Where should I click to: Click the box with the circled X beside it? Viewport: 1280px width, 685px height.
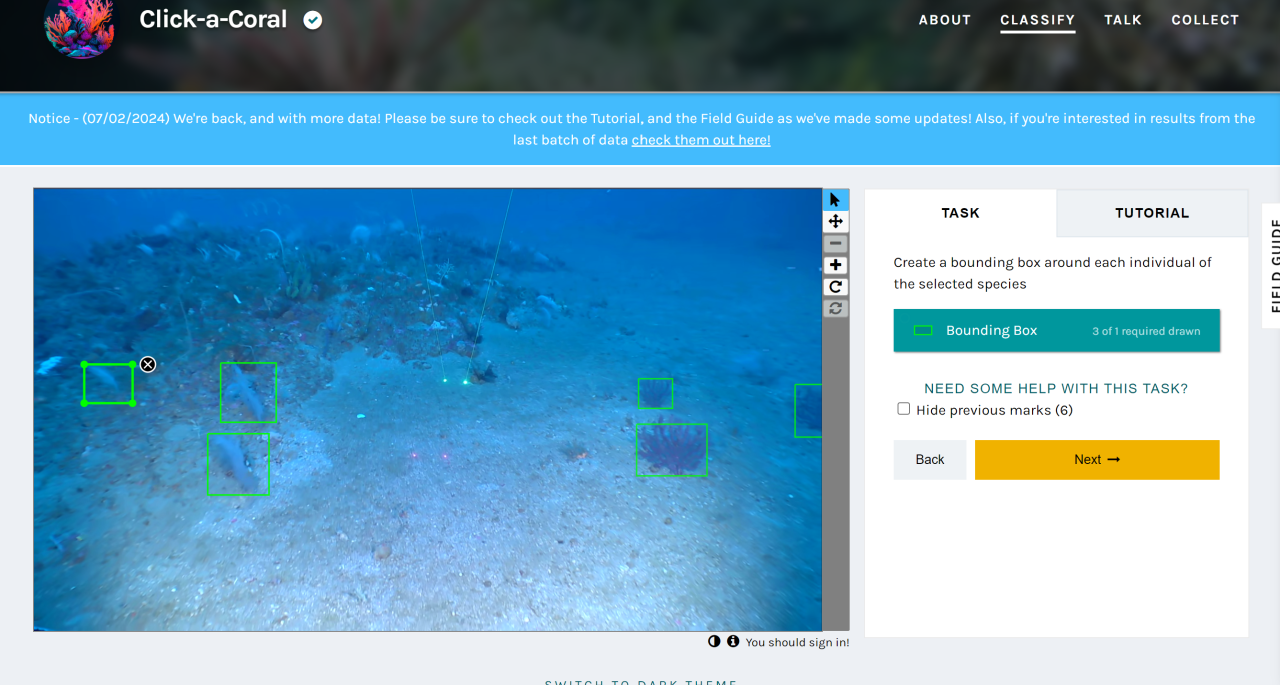coord(109,384)
